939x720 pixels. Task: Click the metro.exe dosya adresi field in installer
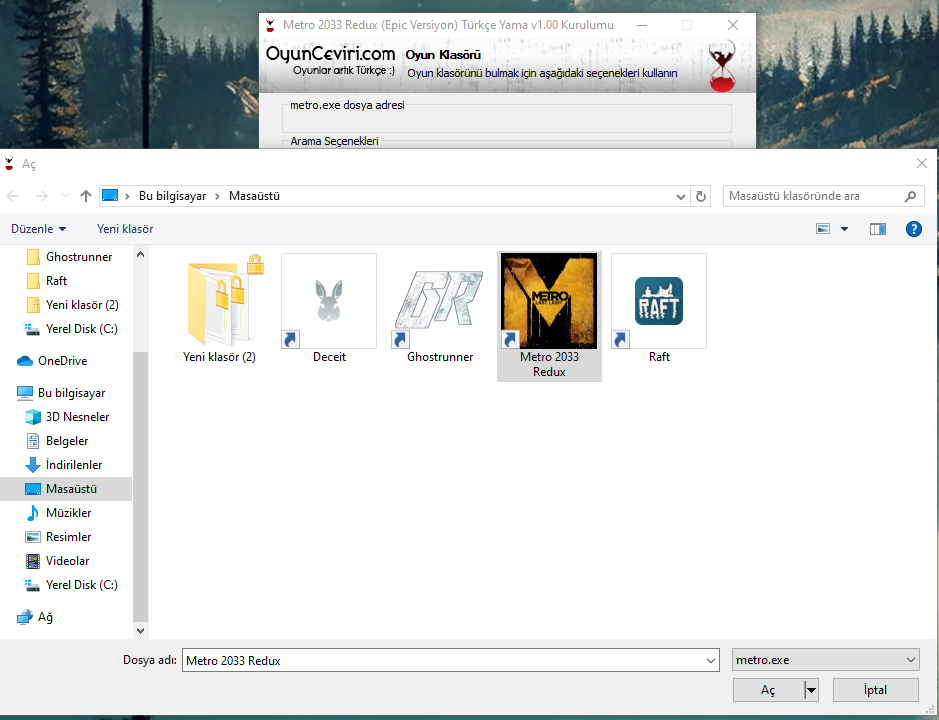point(507,120)
